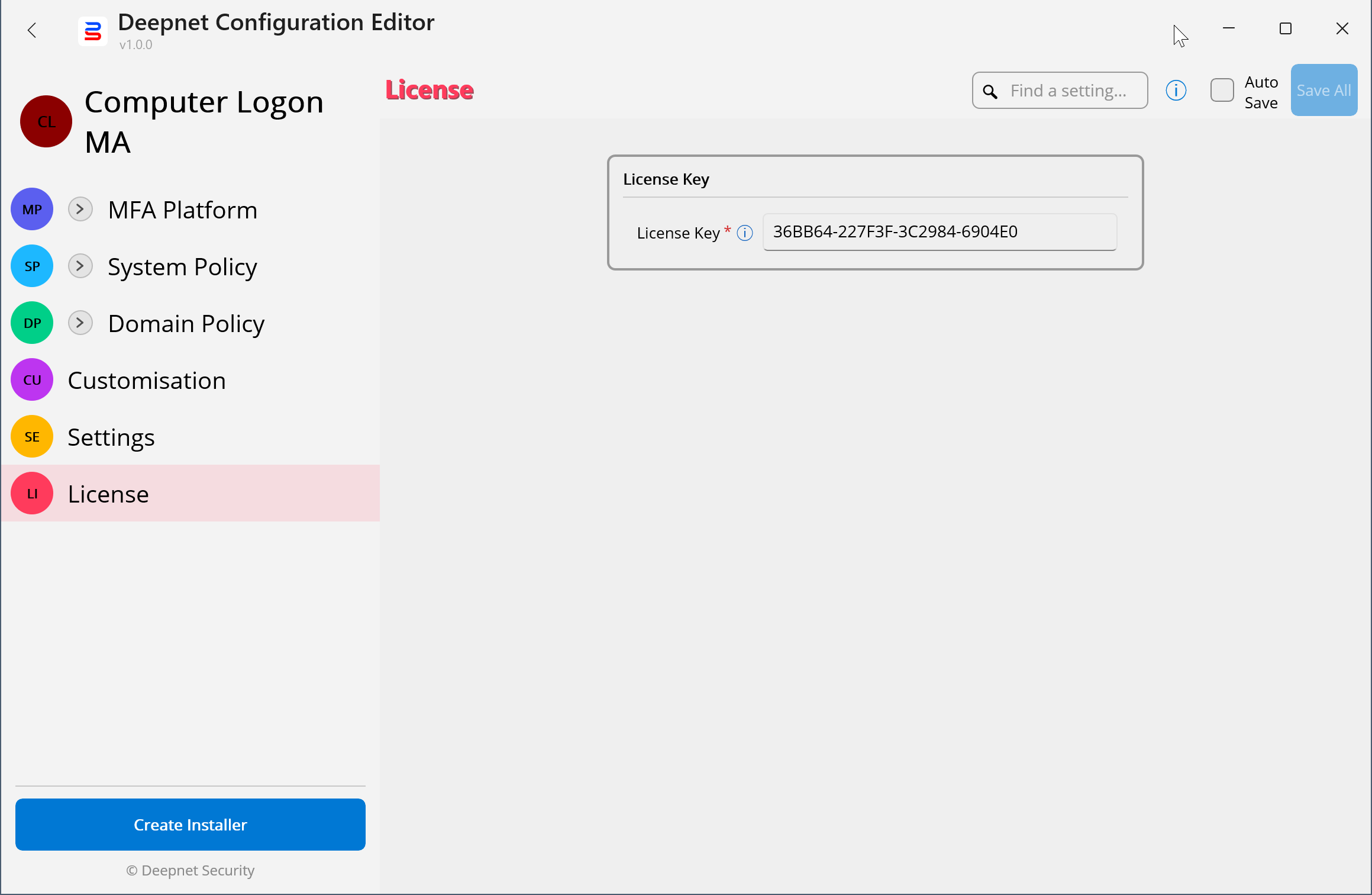1372x895 pixels.
Task: Click the back arrow icon
Action: [x=32, y=30]
